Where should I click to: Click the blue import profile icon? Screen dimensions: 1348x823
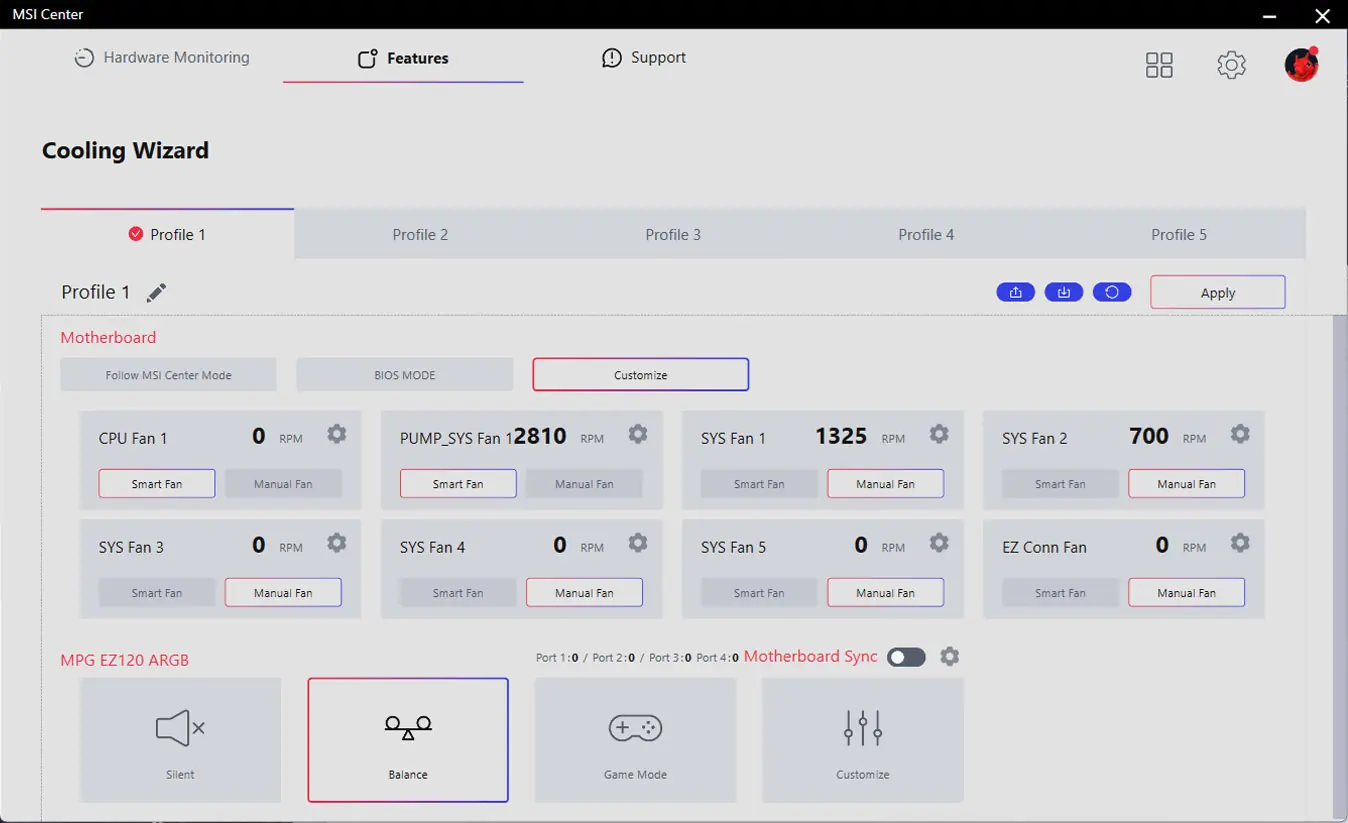click(x=1063, y=292)
